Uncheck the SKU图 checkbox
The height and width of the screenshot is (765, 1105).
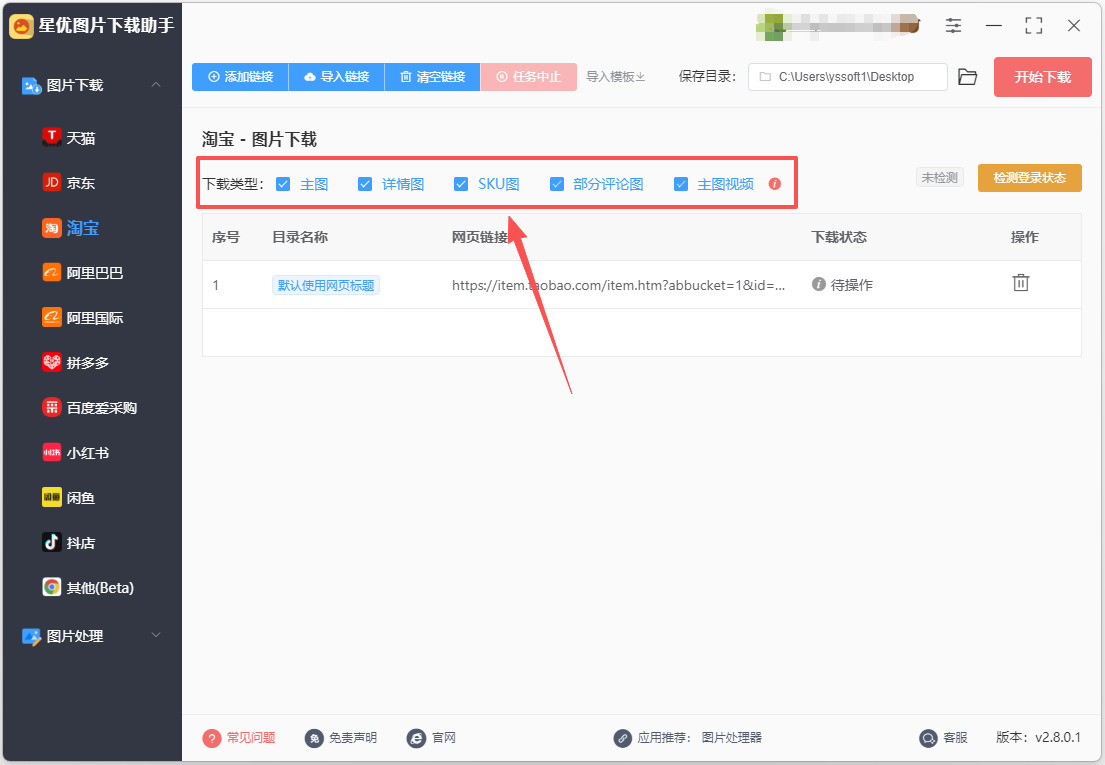click(x=461, y=184)
